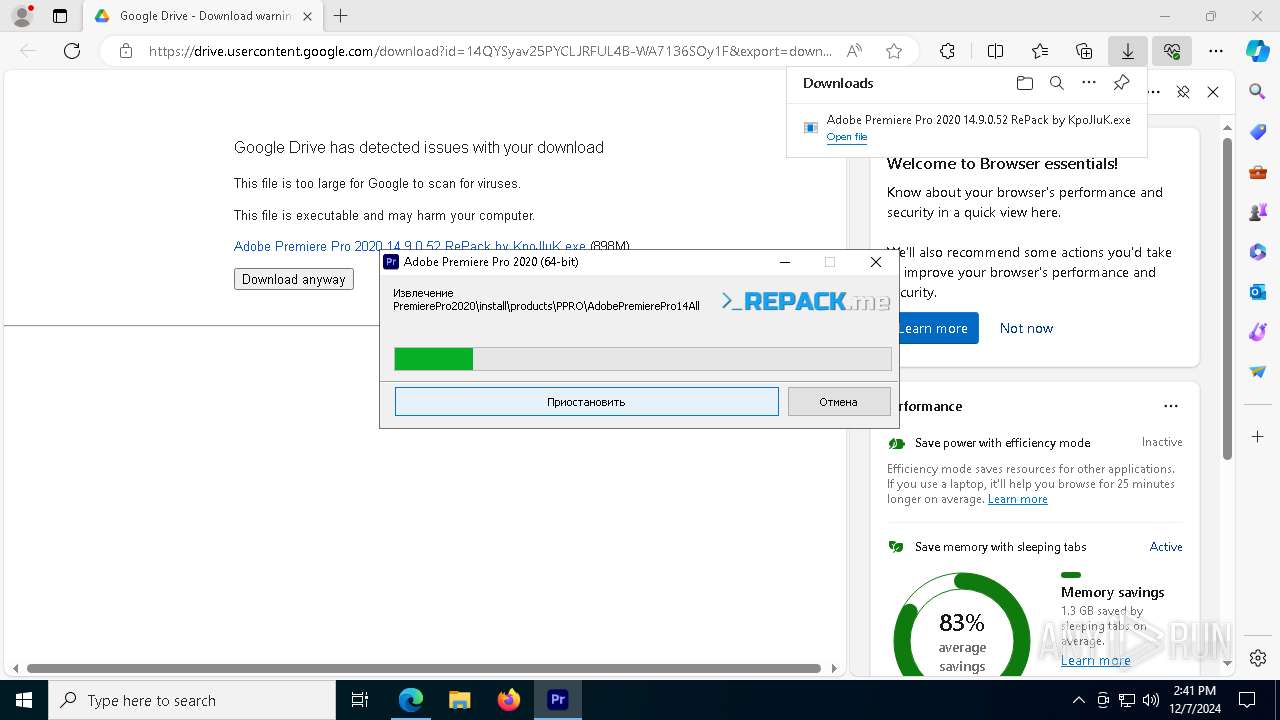Click the taskbar clock showing 2:41 PM
Screen dimensions: 1280x720
click(1193, 700)
